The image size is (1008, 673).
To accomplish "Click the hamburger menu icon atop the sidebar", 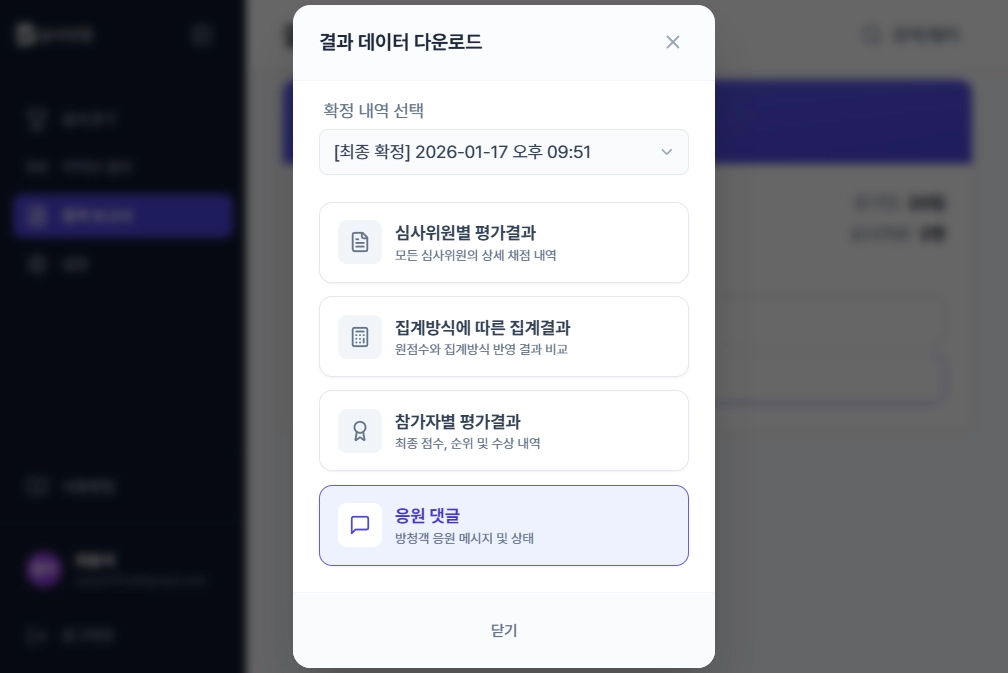I will (202, 34).
